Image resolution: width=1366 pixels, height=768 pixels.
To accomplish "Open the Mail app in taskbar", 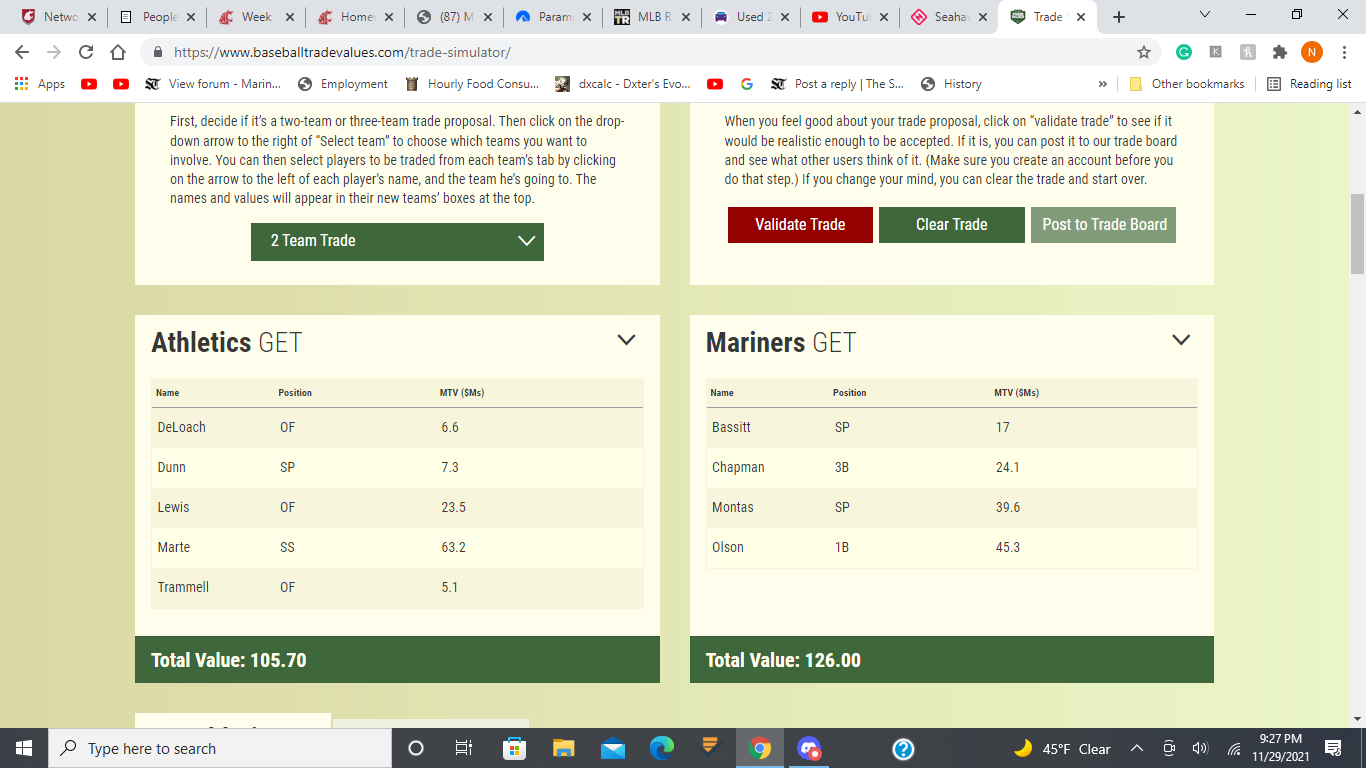I will click(x=613, y=748).
